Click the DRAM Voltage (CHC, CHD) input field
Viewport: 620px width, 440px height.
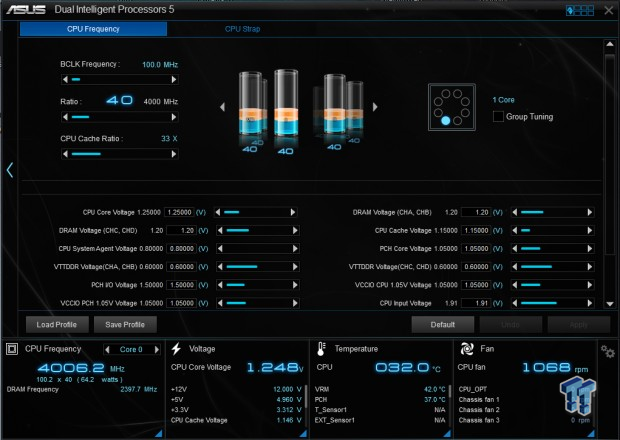pos(181,230)
